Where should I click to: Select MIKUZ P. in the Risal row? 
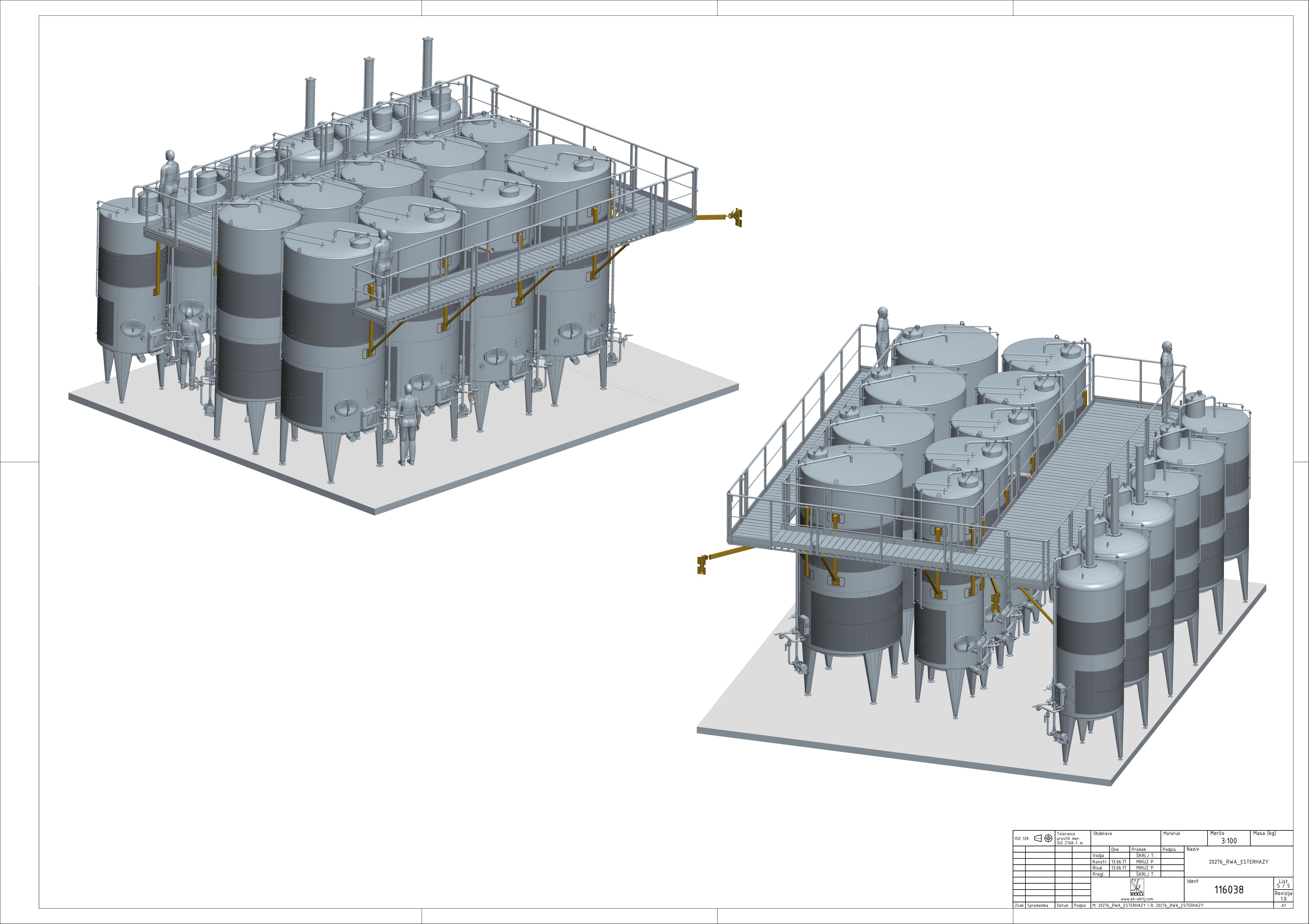point(1145,868)
